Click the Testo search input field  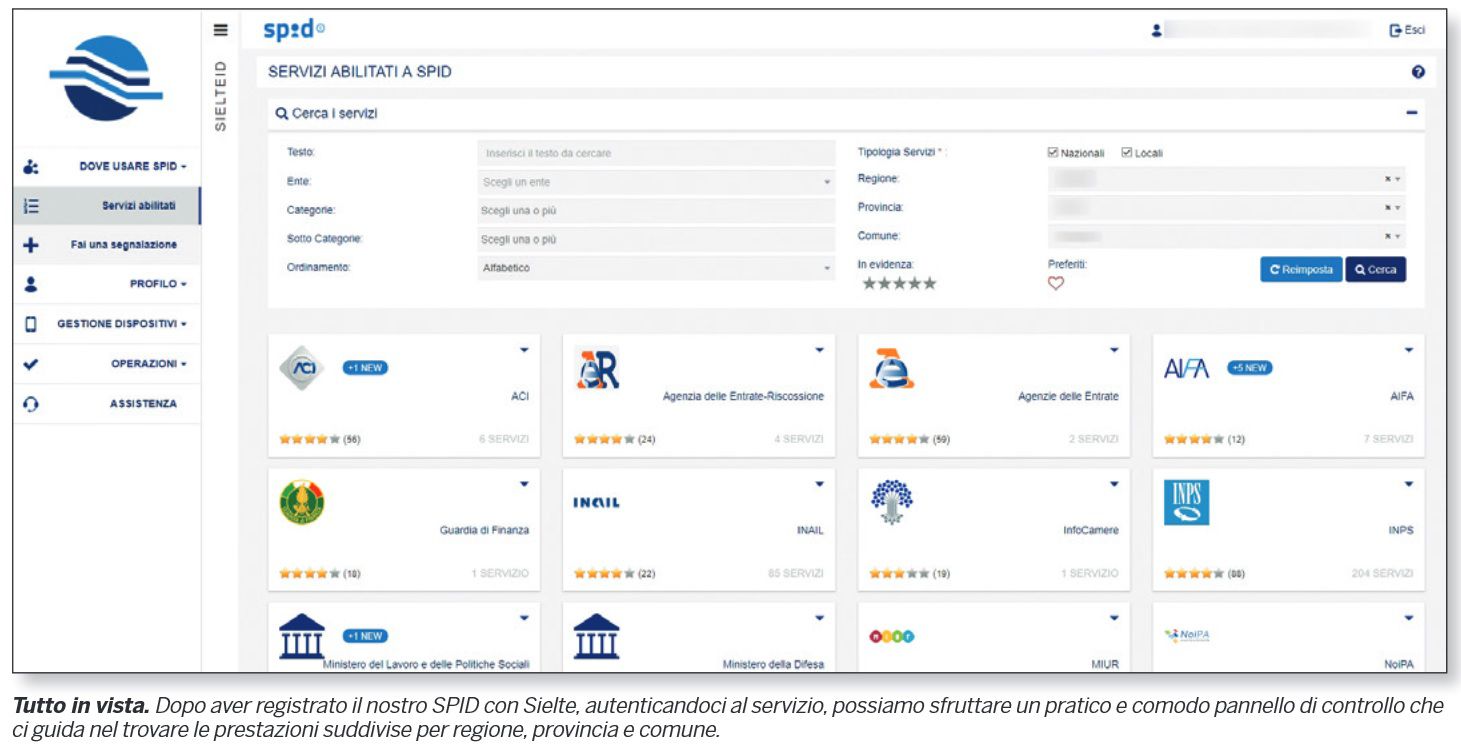(x=656, y=153)
